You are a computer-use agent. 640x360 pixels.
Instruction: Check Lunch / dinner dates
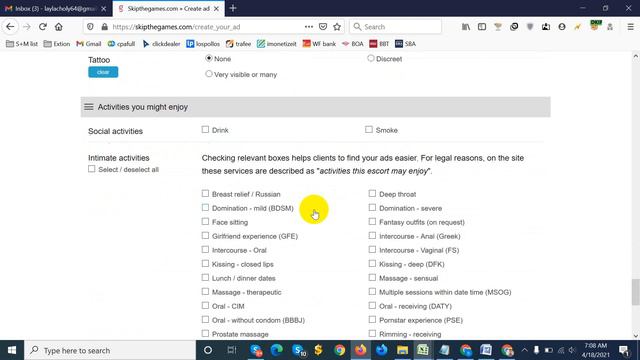pos(205,278)
